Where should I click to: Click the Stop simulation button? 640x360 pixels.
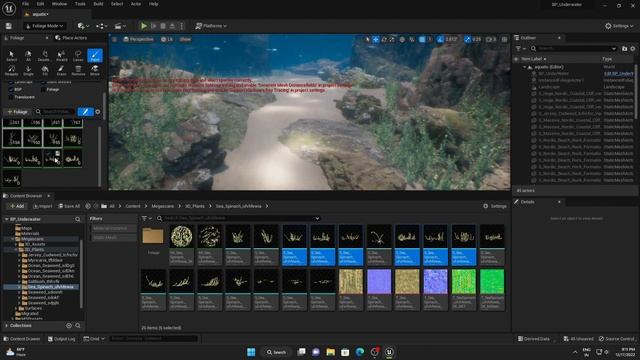163,26
